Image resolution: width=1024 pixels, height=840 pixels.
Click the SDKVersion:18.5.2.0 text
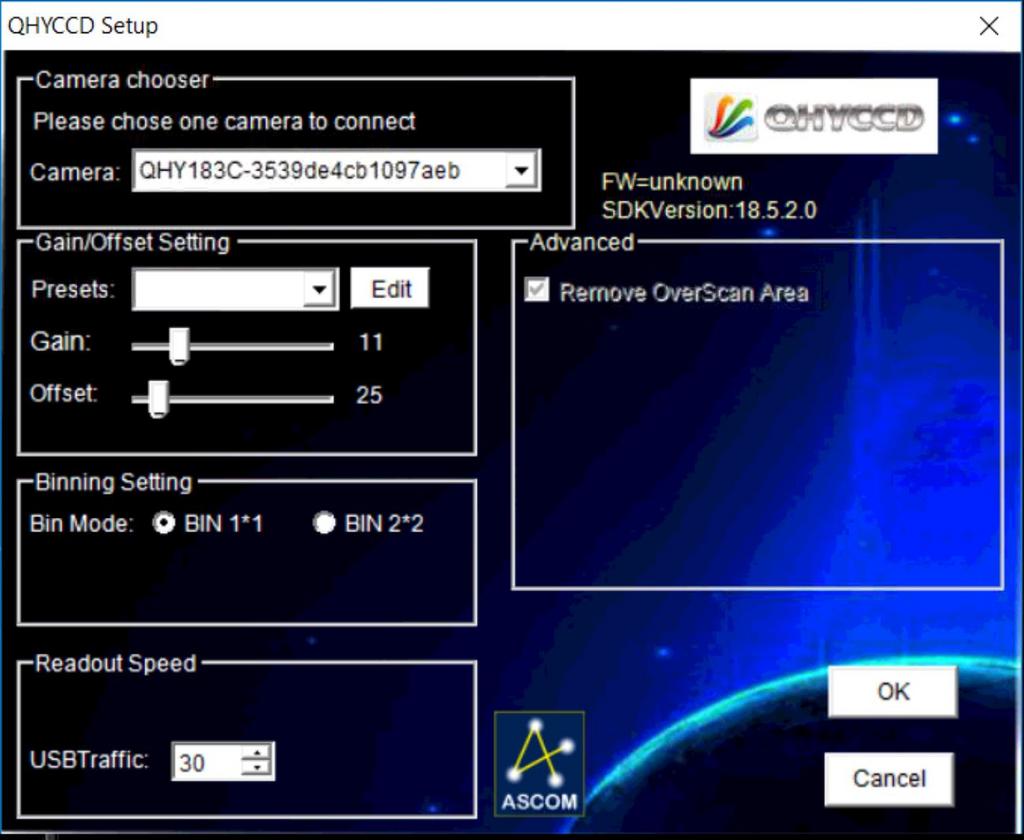[x=709, y=210]
